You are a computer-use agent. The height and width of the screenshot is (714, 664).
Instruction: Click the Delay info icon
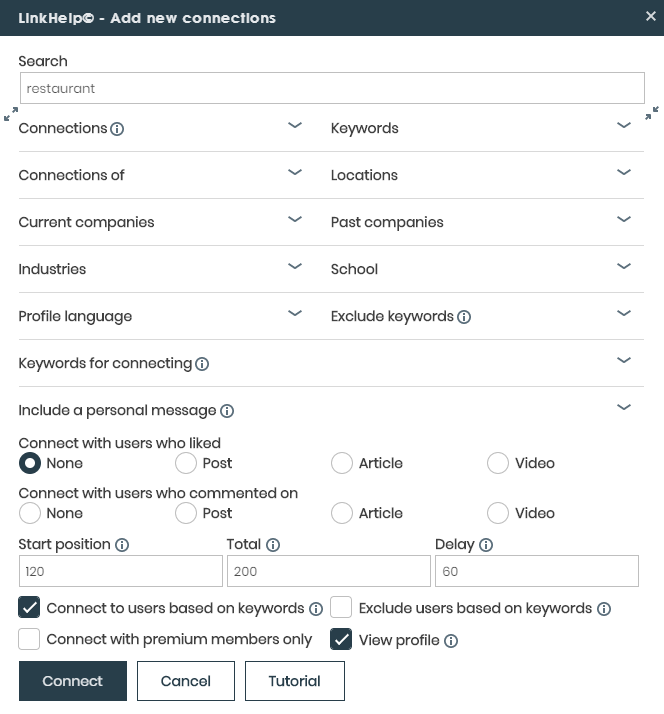tap(486, 545)
